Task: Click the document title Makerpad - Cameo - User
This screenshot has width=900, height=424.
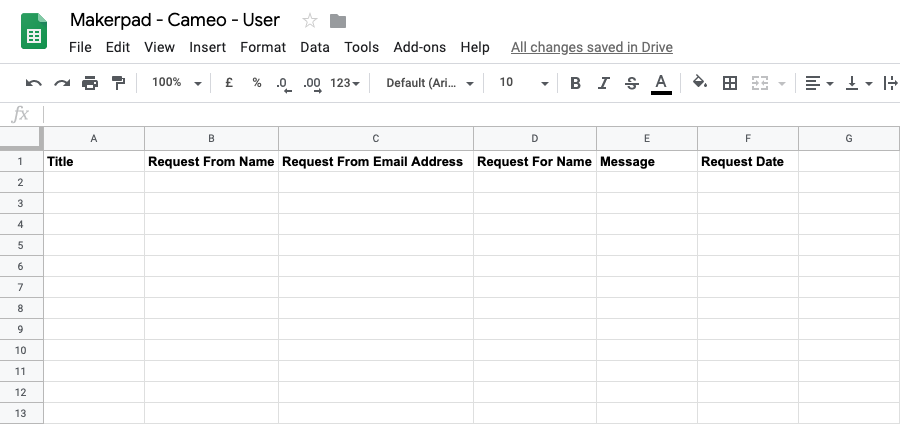Action: (174, 20)
